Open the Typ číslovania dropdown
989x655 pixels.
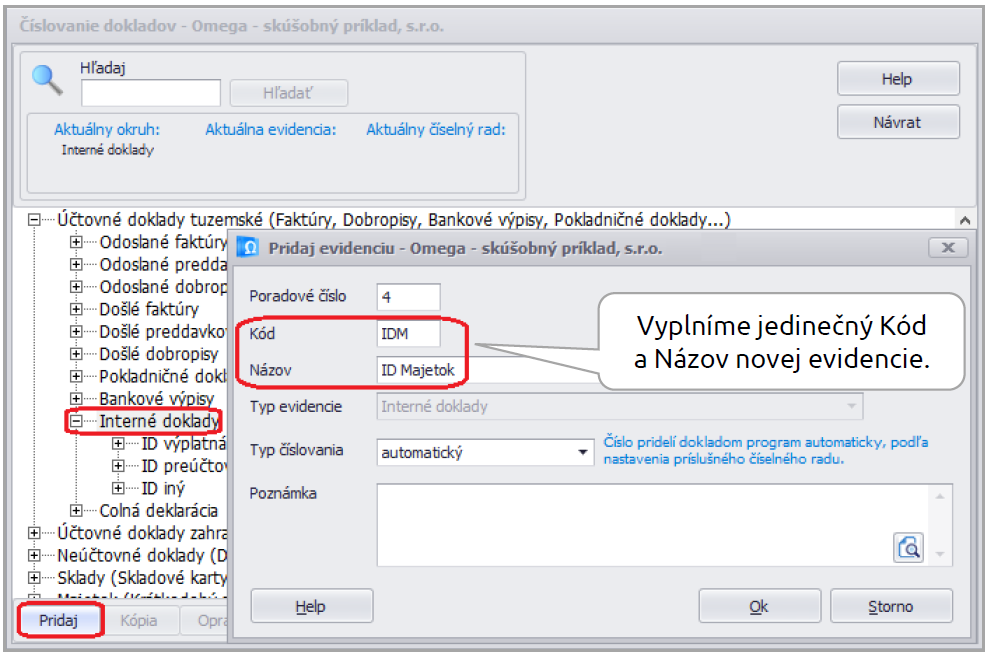pos(584,452)
